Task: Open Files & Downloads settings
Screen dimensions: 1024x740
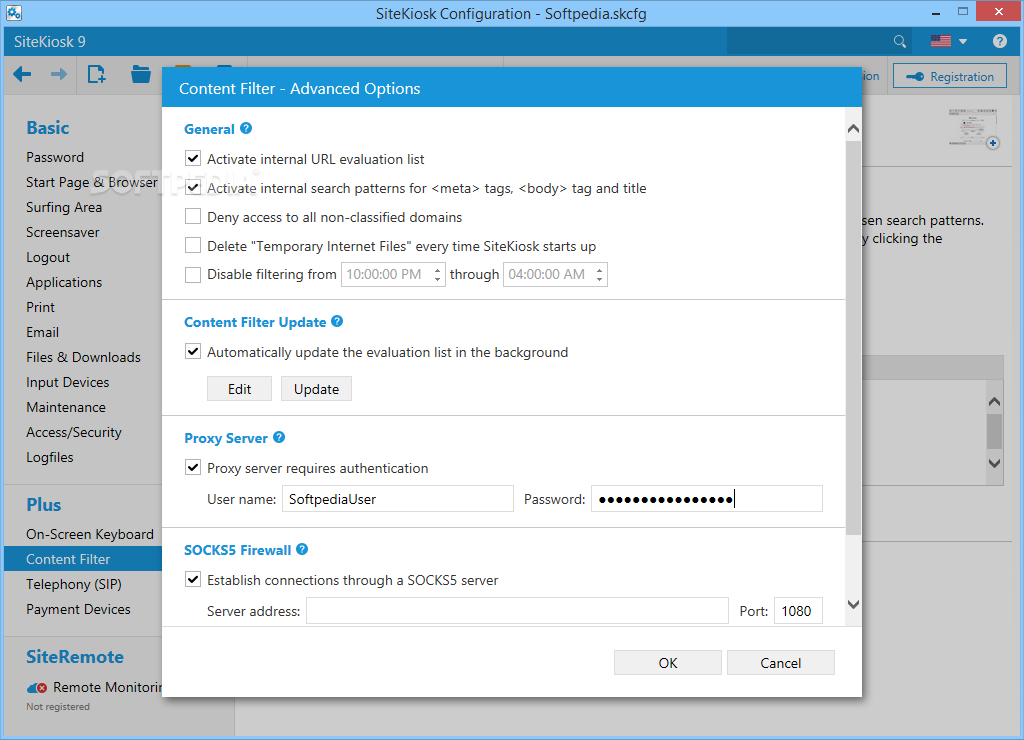Action: coord(83,357)
